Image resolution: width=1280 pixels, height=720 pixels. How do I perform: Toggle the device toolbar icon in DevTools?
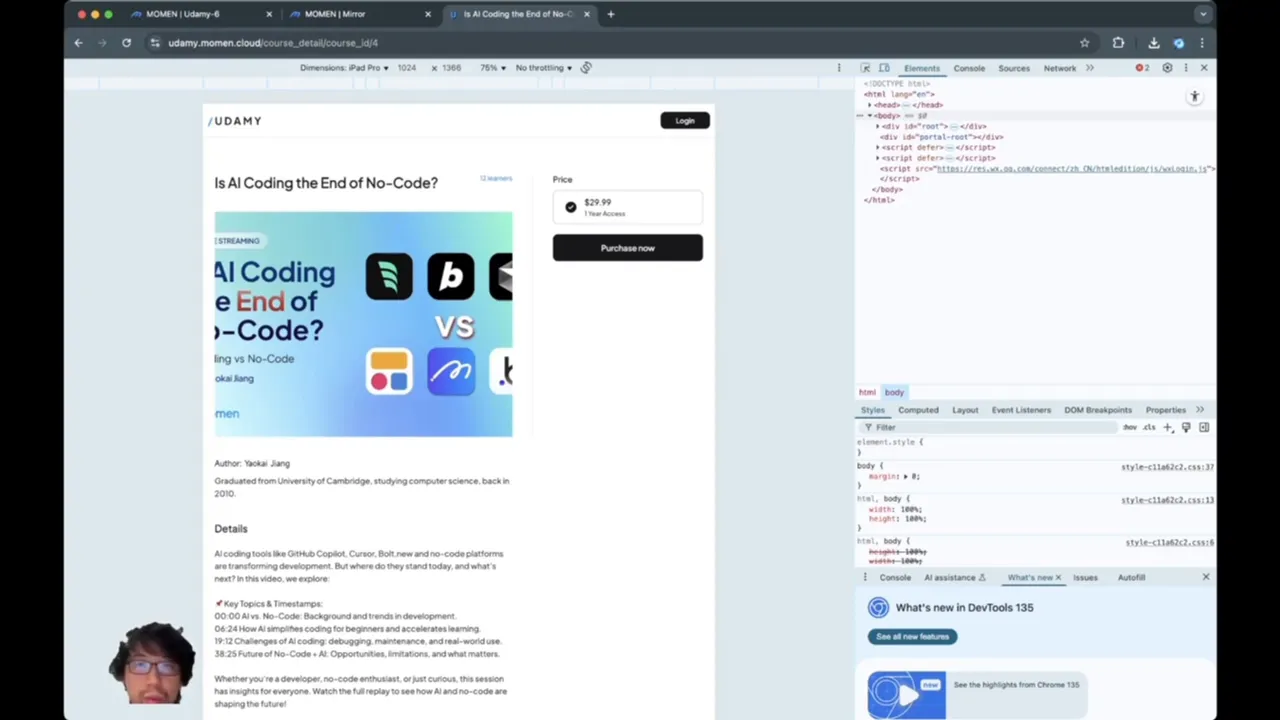pyautogui.click(x=884, y=68)
